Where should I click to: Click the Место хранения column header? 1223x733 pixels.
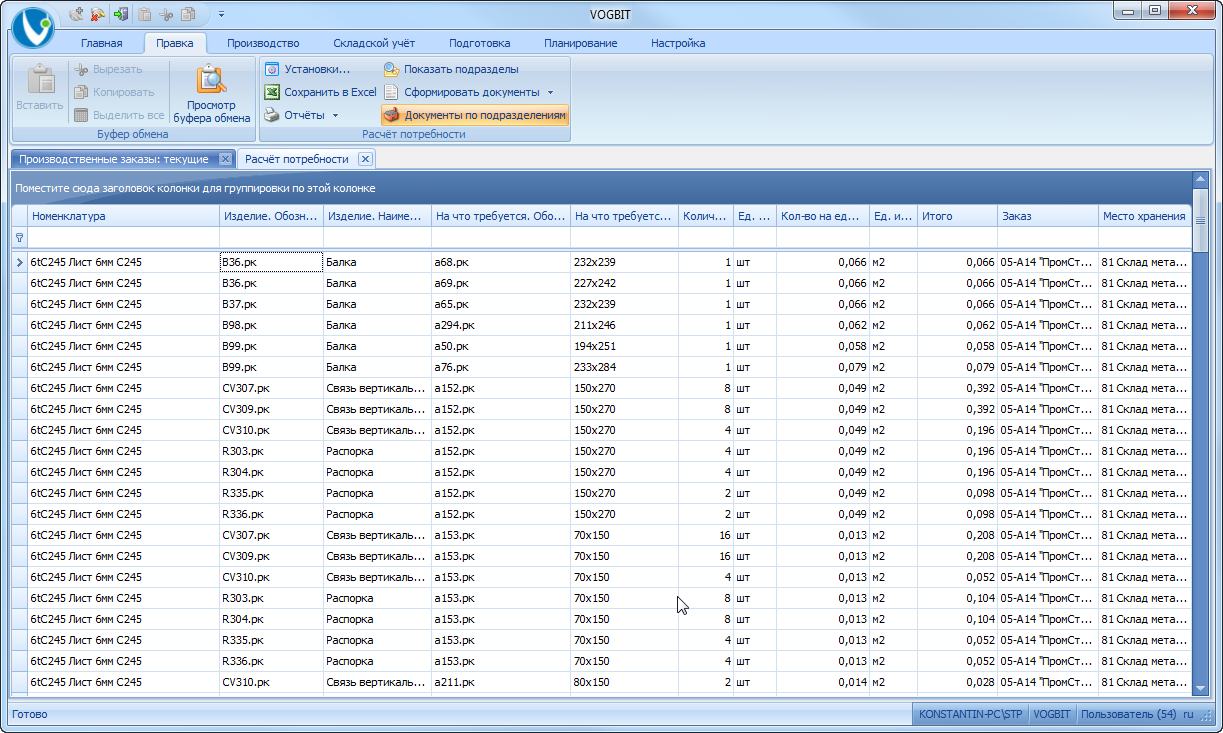1144,216
